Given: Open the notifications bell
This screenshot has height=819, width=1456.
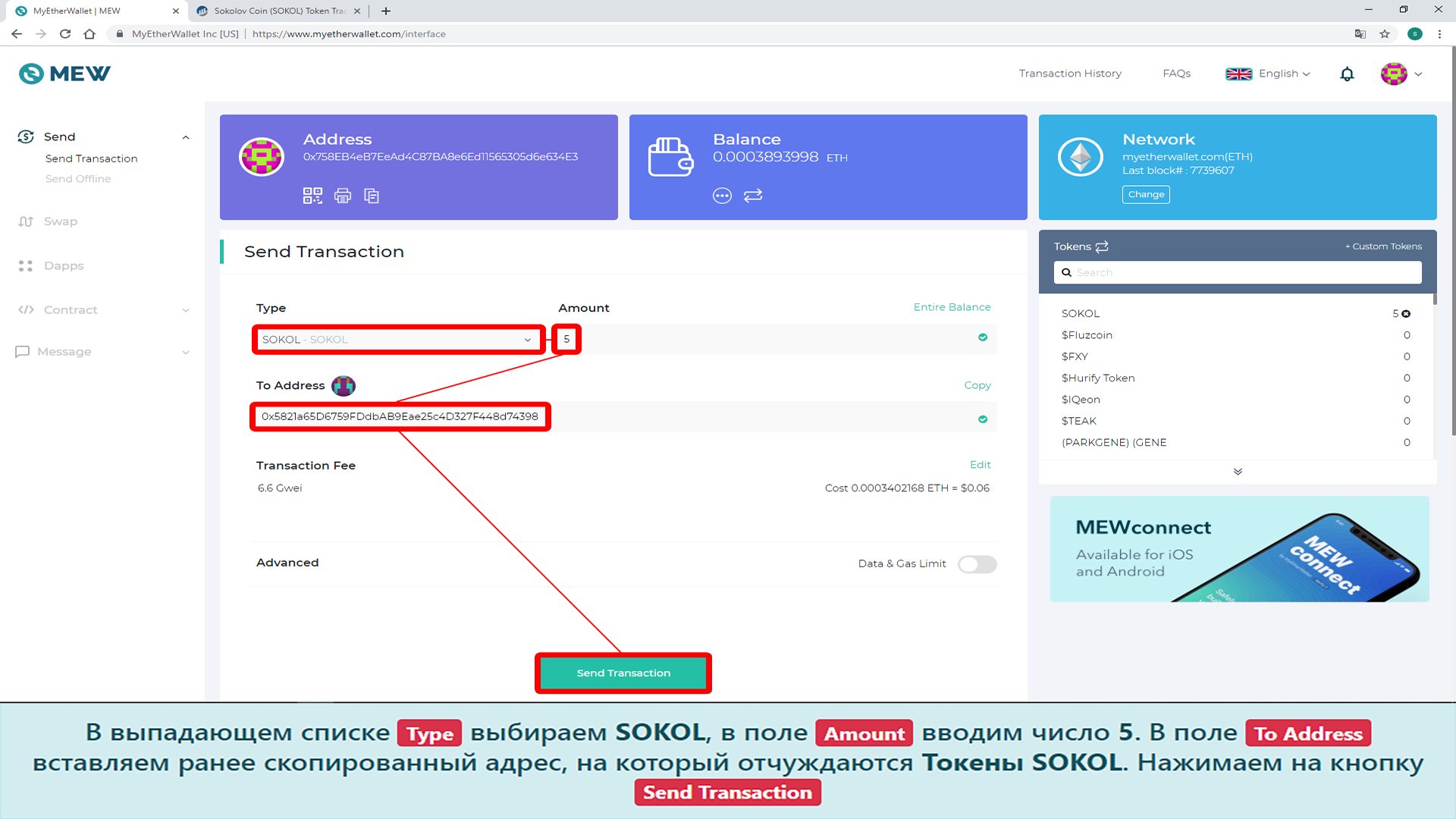Looking at the screenshot, I should [x=1347, y=74].
